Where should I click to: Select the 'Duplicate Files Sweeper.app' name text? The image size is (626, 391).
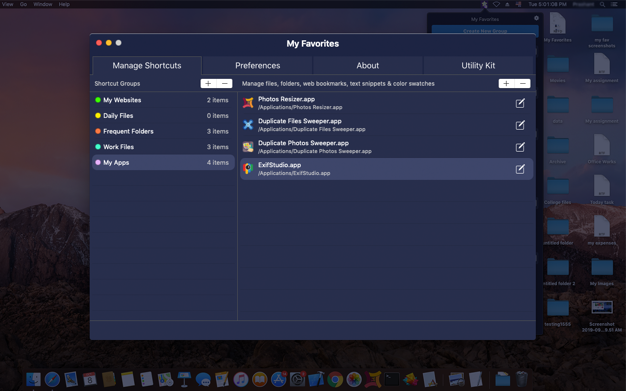click(300, 121)
